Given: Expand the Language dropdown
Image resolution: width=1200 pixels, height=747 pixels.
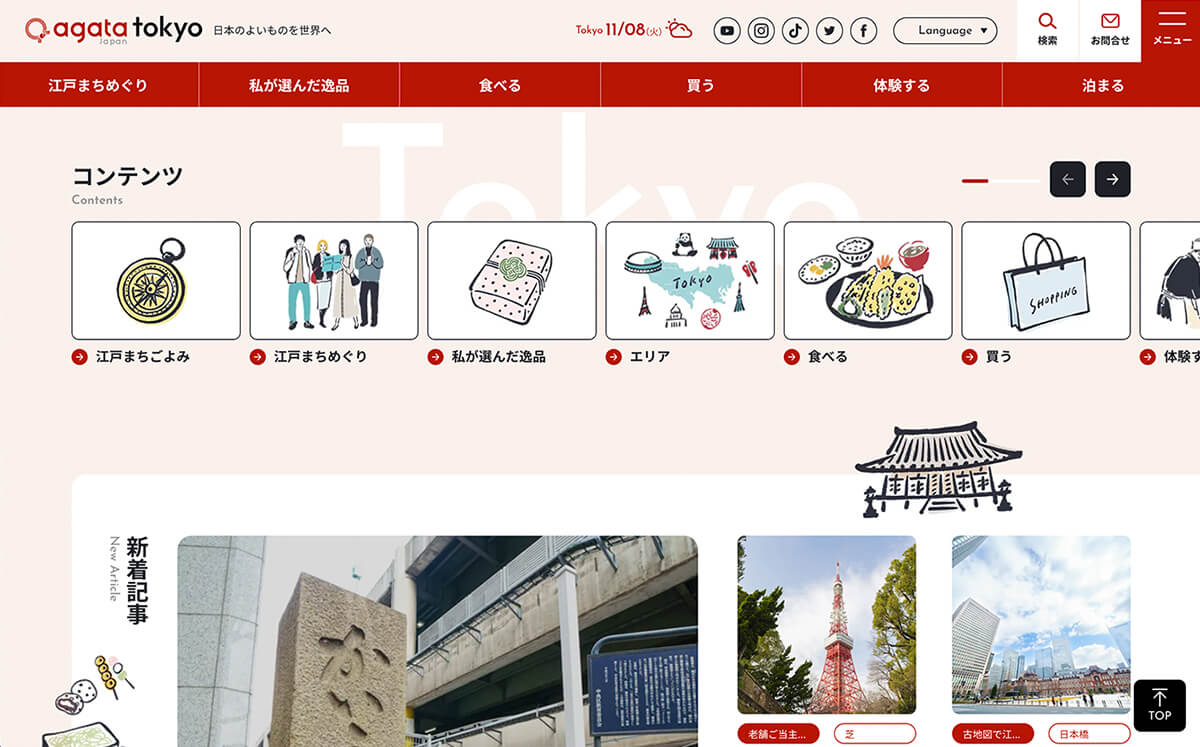Looking at the screenshot, I should point(944,31).
